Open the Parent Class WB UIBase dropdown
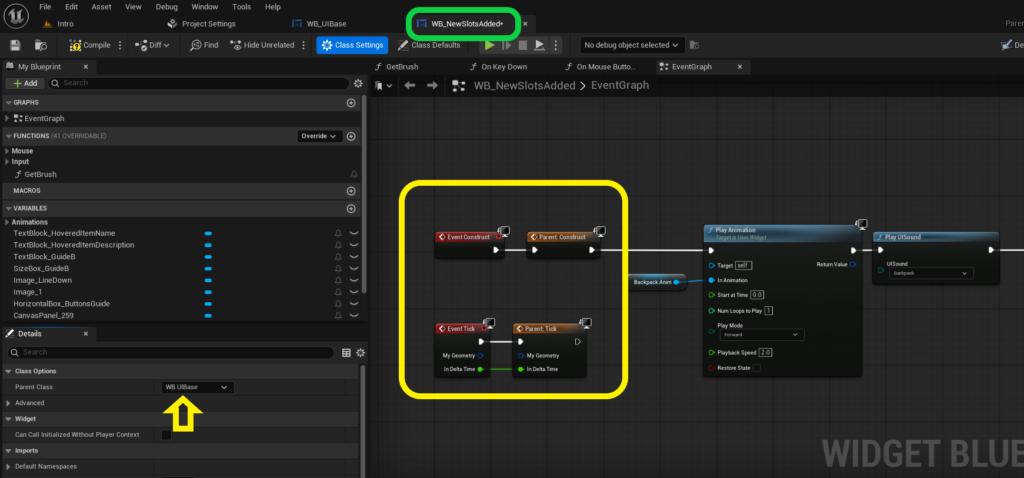This screenshot has height=478, width=1024. click(197, 387)
